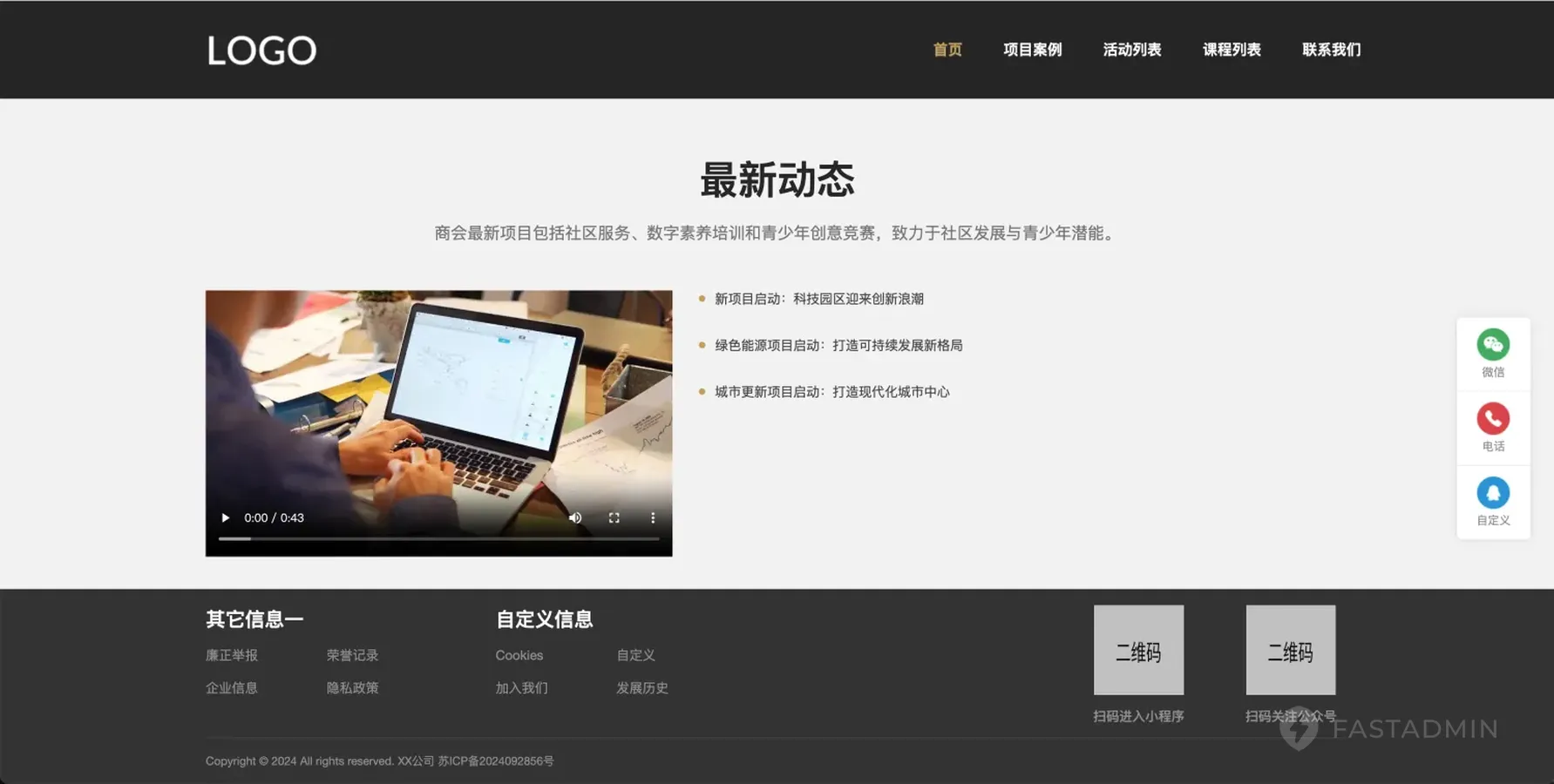Open the Cookies footer link
1554x784 pixels.
pyautogui.click(x=519, y=655)
